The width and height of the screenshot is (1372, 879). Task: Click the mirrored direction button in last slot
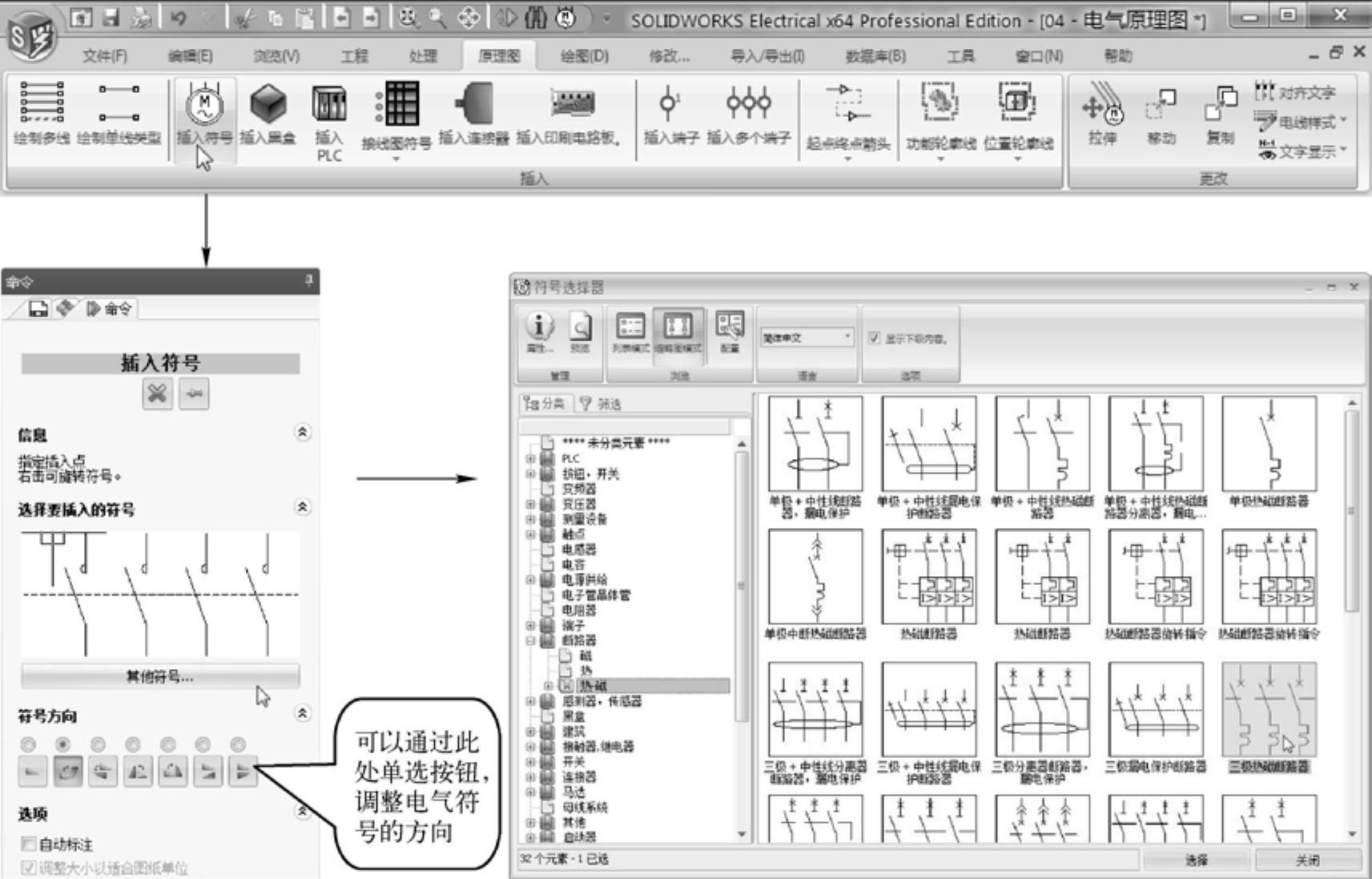point(243,772)
